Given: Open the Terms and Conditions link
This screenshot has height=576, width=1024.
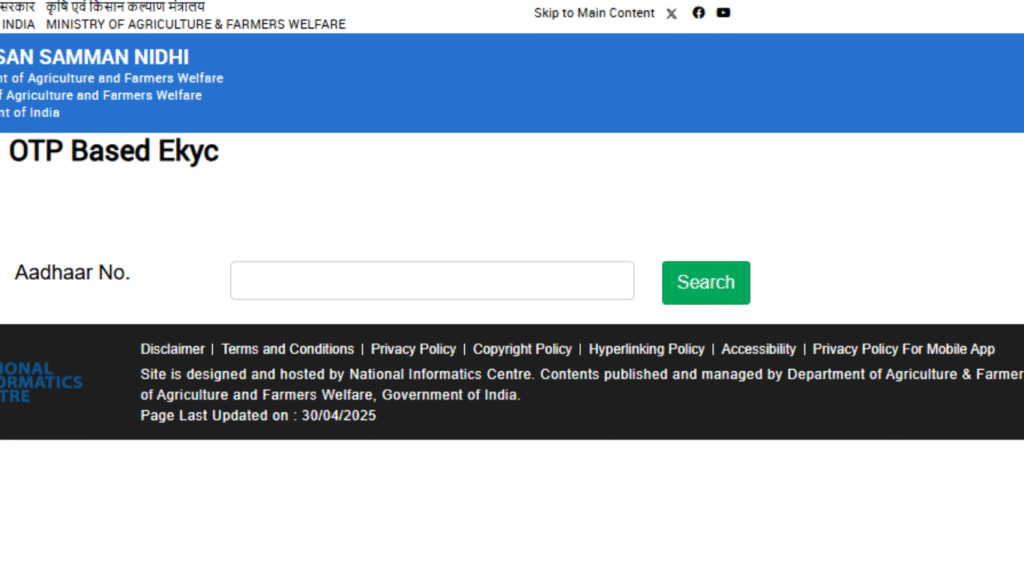Looking at the screenshot, I should point(287,349).
